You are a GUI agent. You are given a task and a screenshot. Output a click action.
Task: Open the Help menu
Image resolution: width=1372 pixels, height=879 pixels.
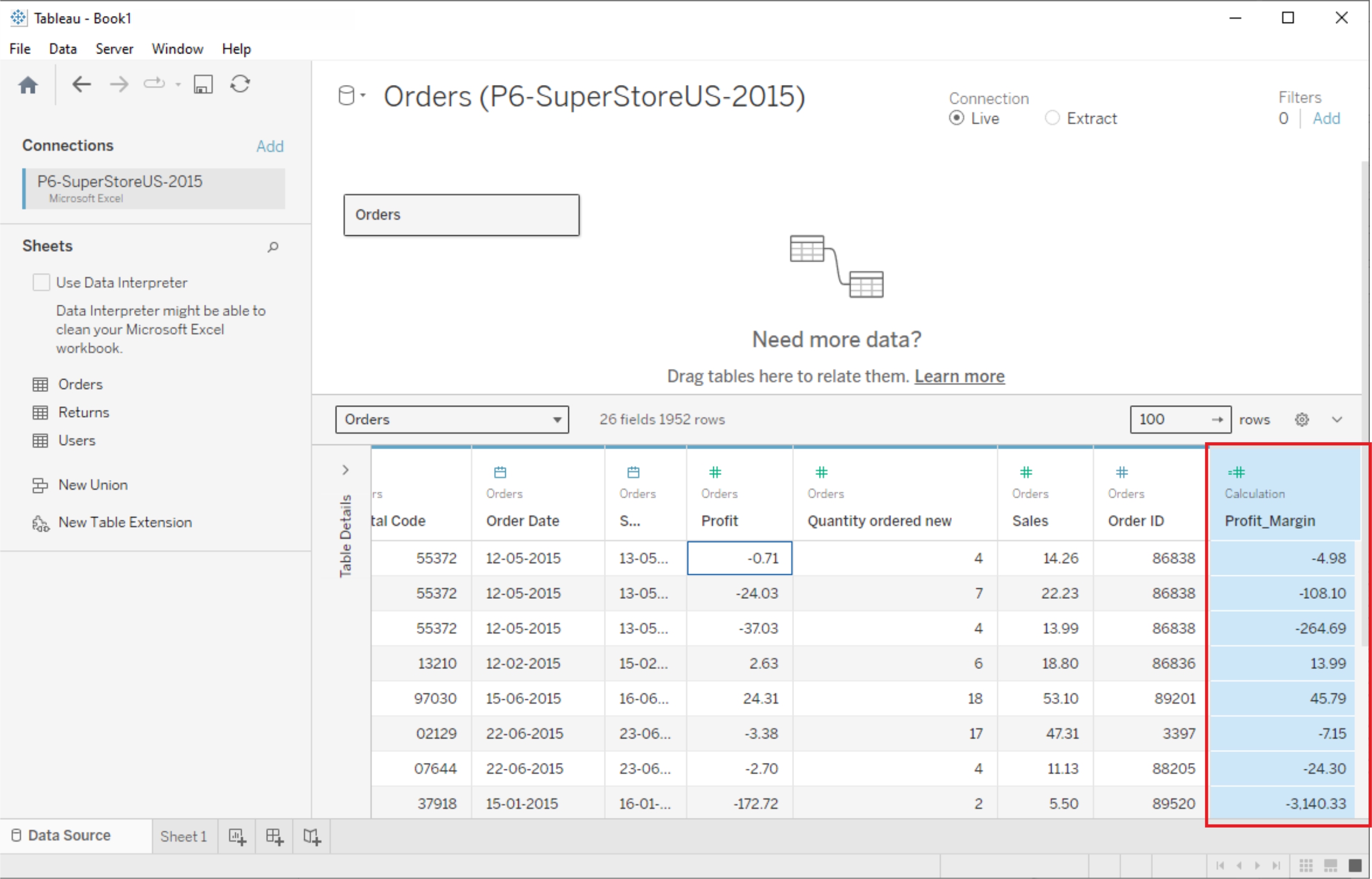(236, 49)
